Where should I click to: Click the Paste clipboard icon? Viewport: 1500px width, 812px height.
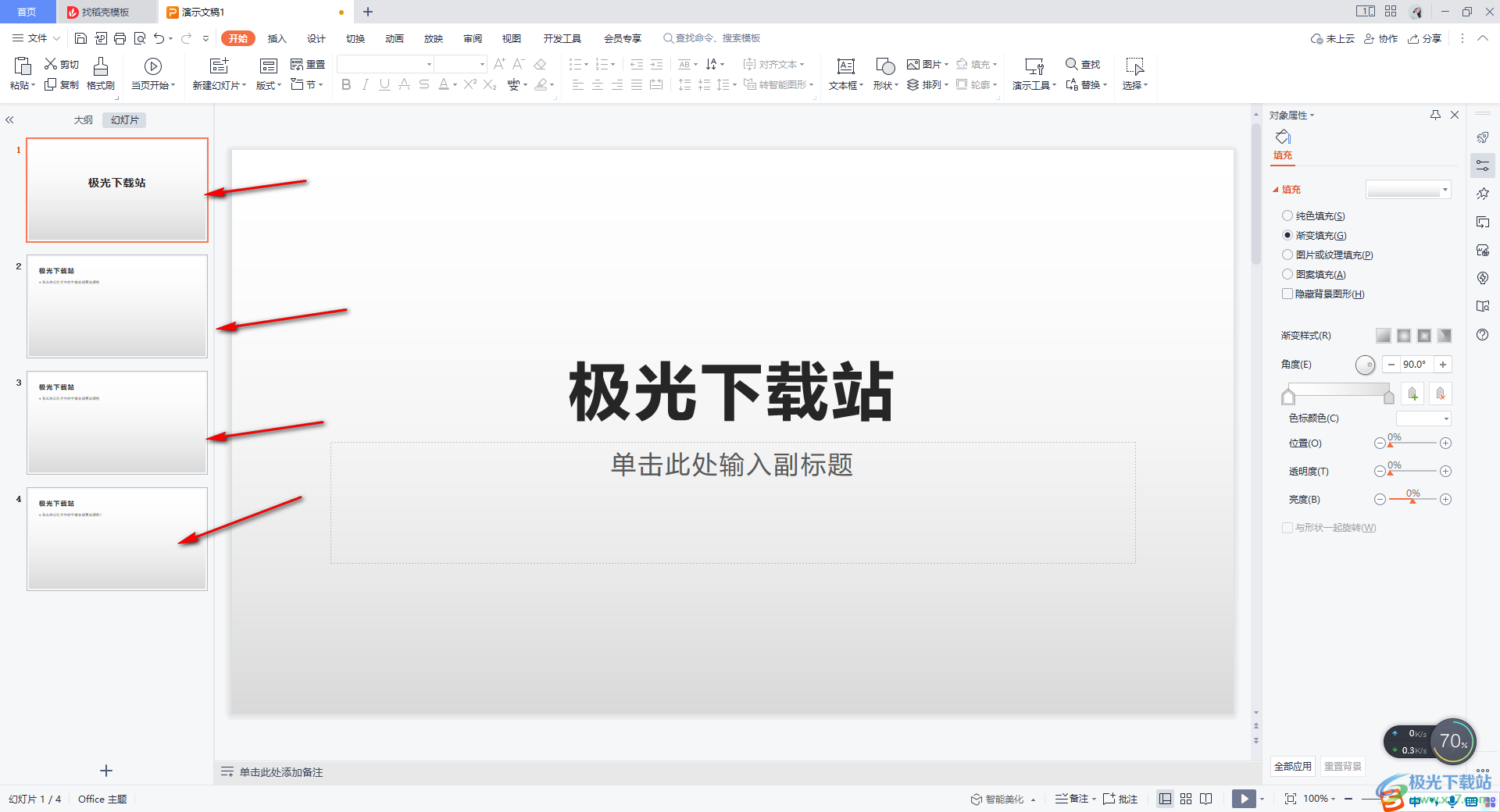point(23,66)
